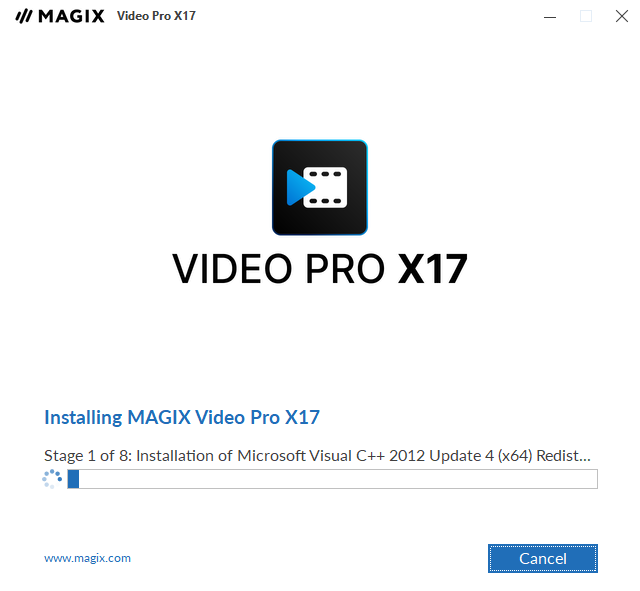Click the bold 'X17' in the heading
Screen dimensions: 640x591
pyautogui.click(x=433, y=269)
